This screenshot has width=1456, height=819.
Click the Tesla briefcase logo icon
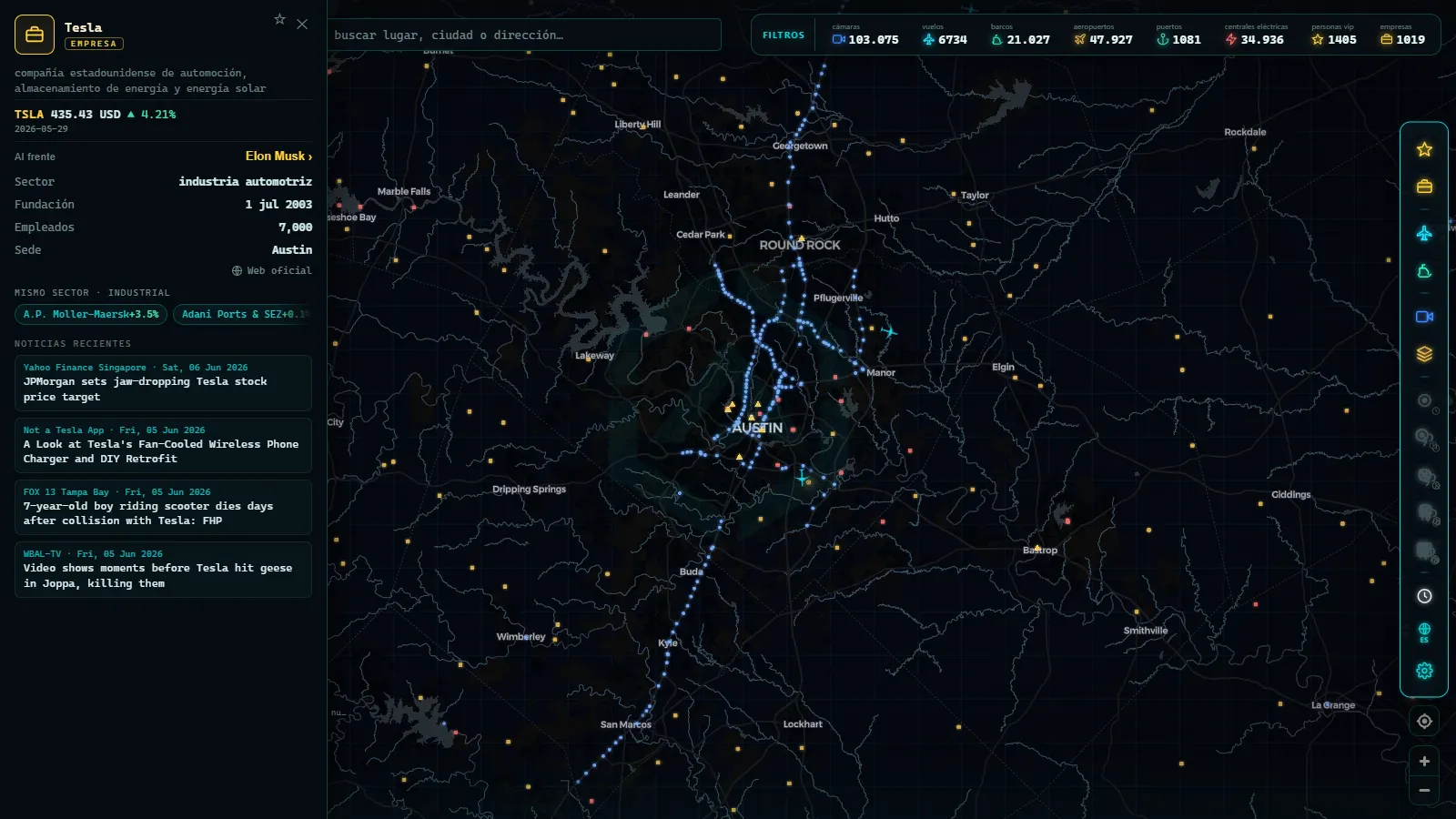click(x=35, y=35)
